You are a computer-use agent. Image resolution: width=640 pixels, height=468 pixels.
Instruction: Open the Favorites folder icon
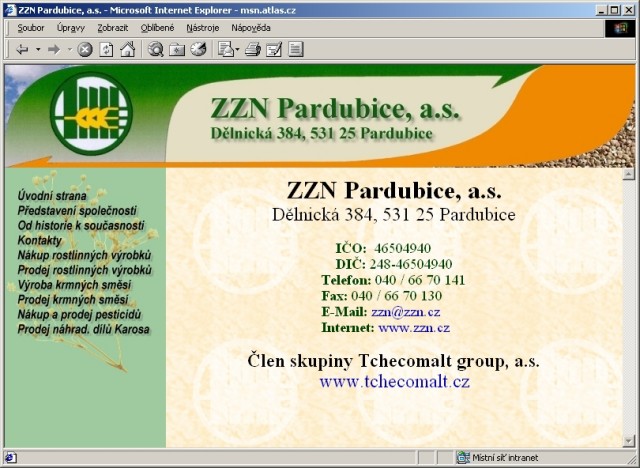[x=177, y=50]
